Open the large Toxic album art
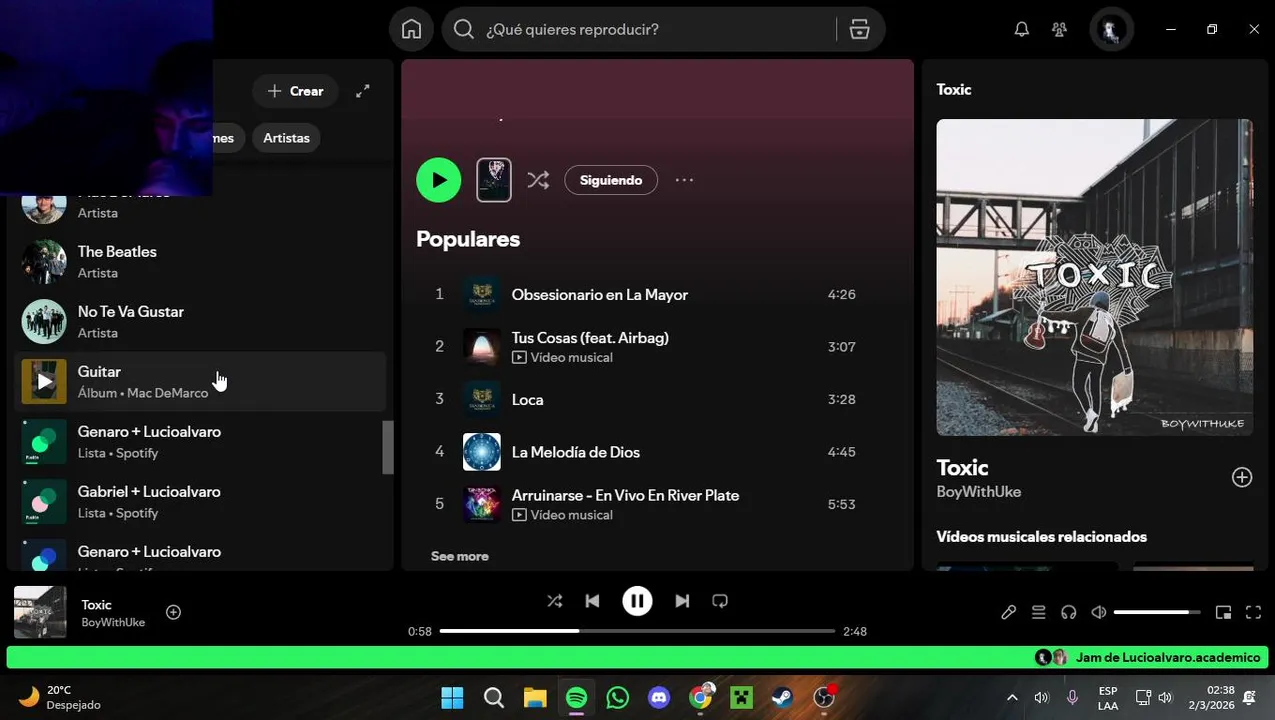The width and height of the screenshot is (1275, 720). pos(1094,278)
